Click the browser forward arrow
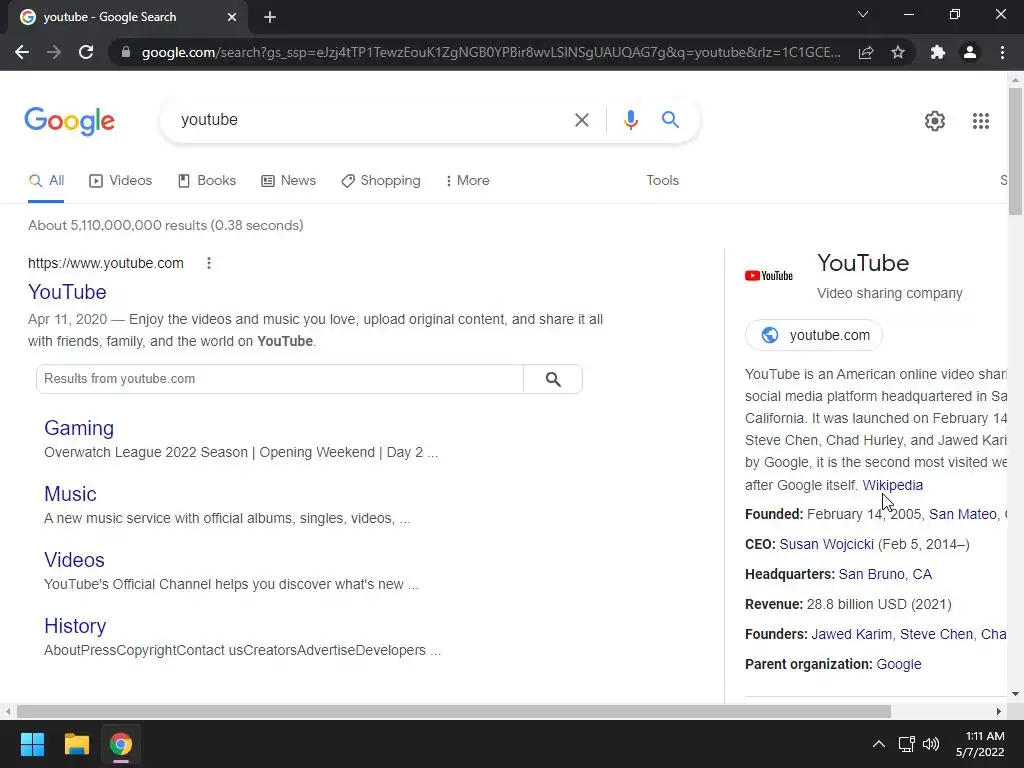The width and height of the screenshot is (1024, 768). pyautogui.click(x=54, y=52)
